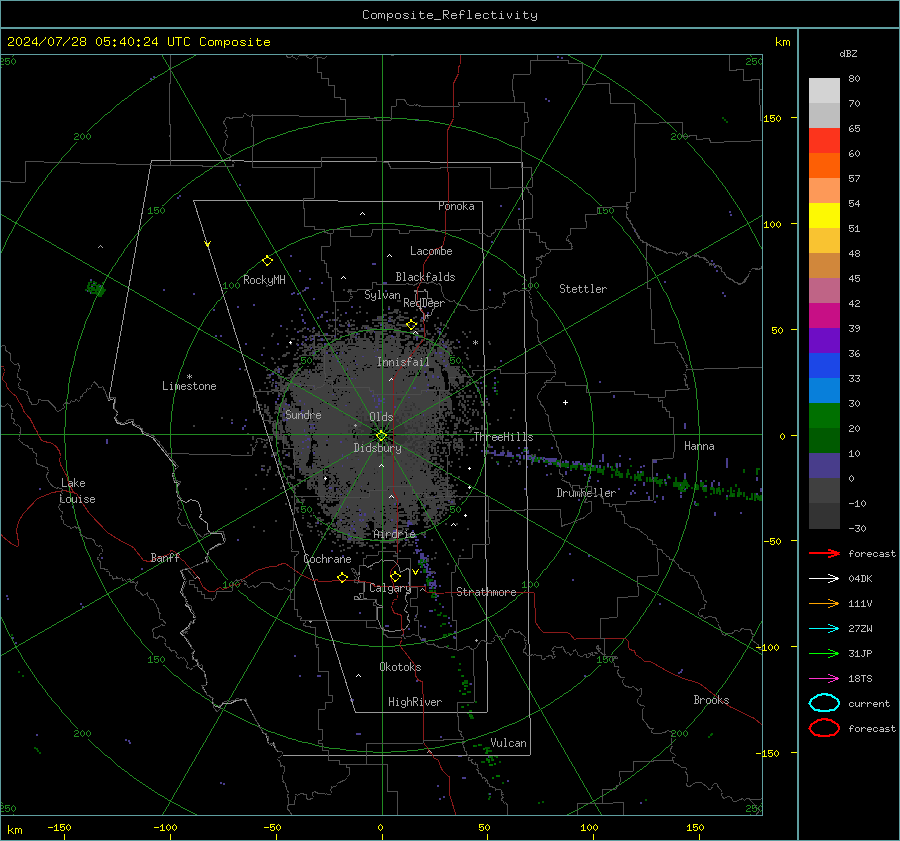The height and width of the screenshot is (841, 900).
Task: Click the 'Airdrie' map label
Action: 394,534
